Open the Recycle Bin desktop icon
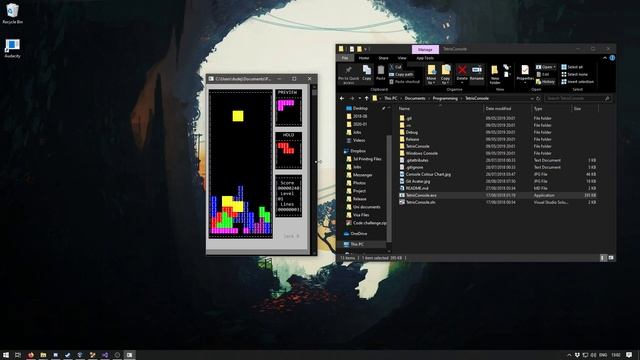 click(x=12, y=13)
